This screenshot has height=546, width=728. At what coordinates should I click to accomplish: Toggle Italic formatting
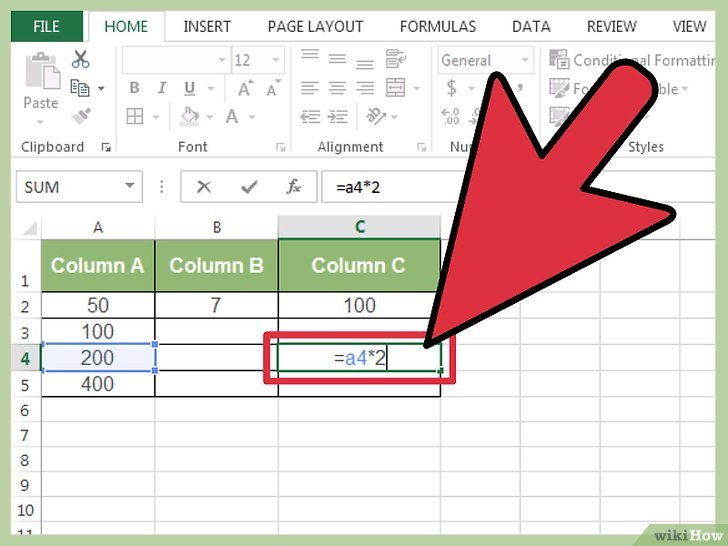(x=162, y=88)
